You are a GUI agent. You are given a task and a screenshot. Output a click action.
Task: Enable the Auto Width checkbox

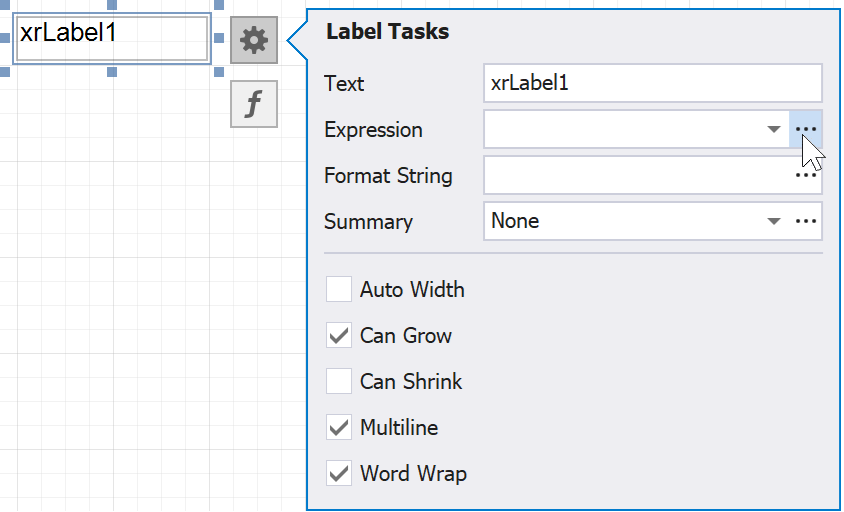340,290
